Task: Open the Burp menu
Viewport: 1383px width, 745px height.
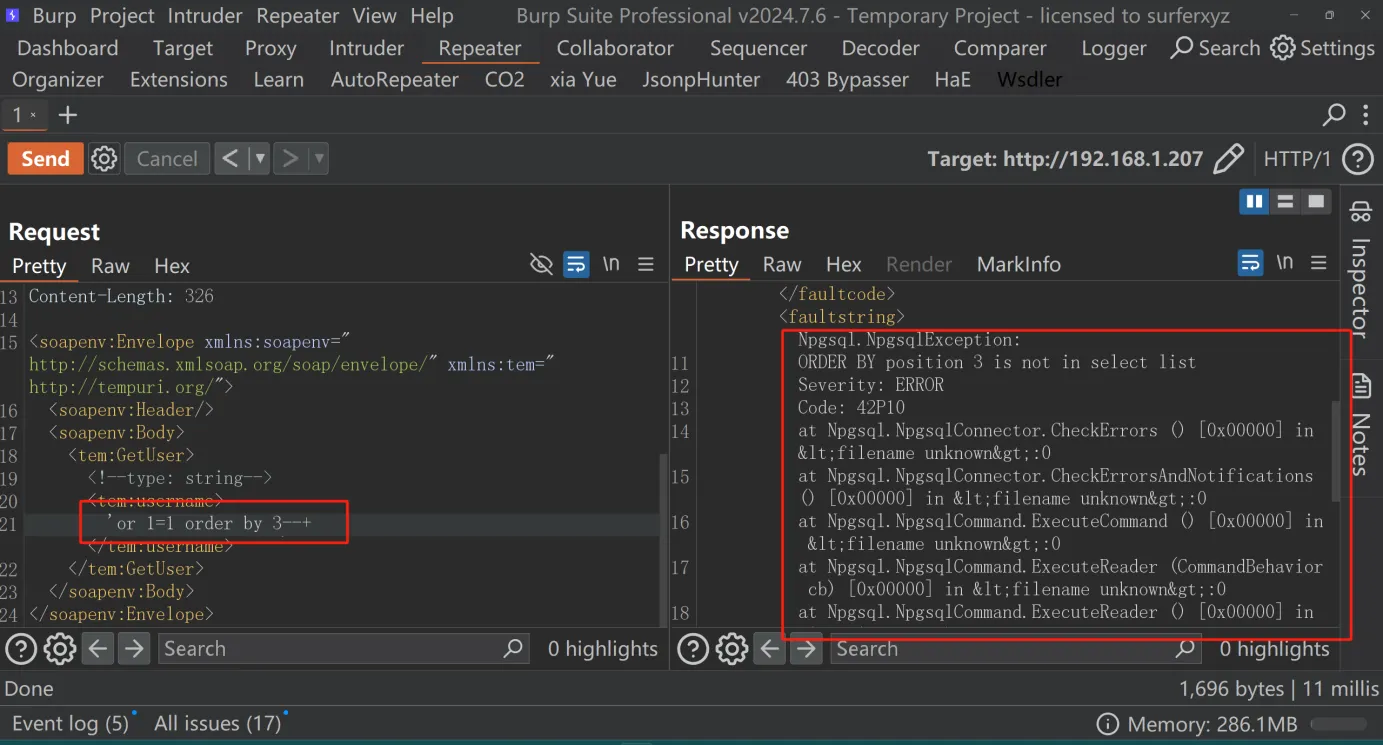Action: pyautogui.click(x=53, y=16)
